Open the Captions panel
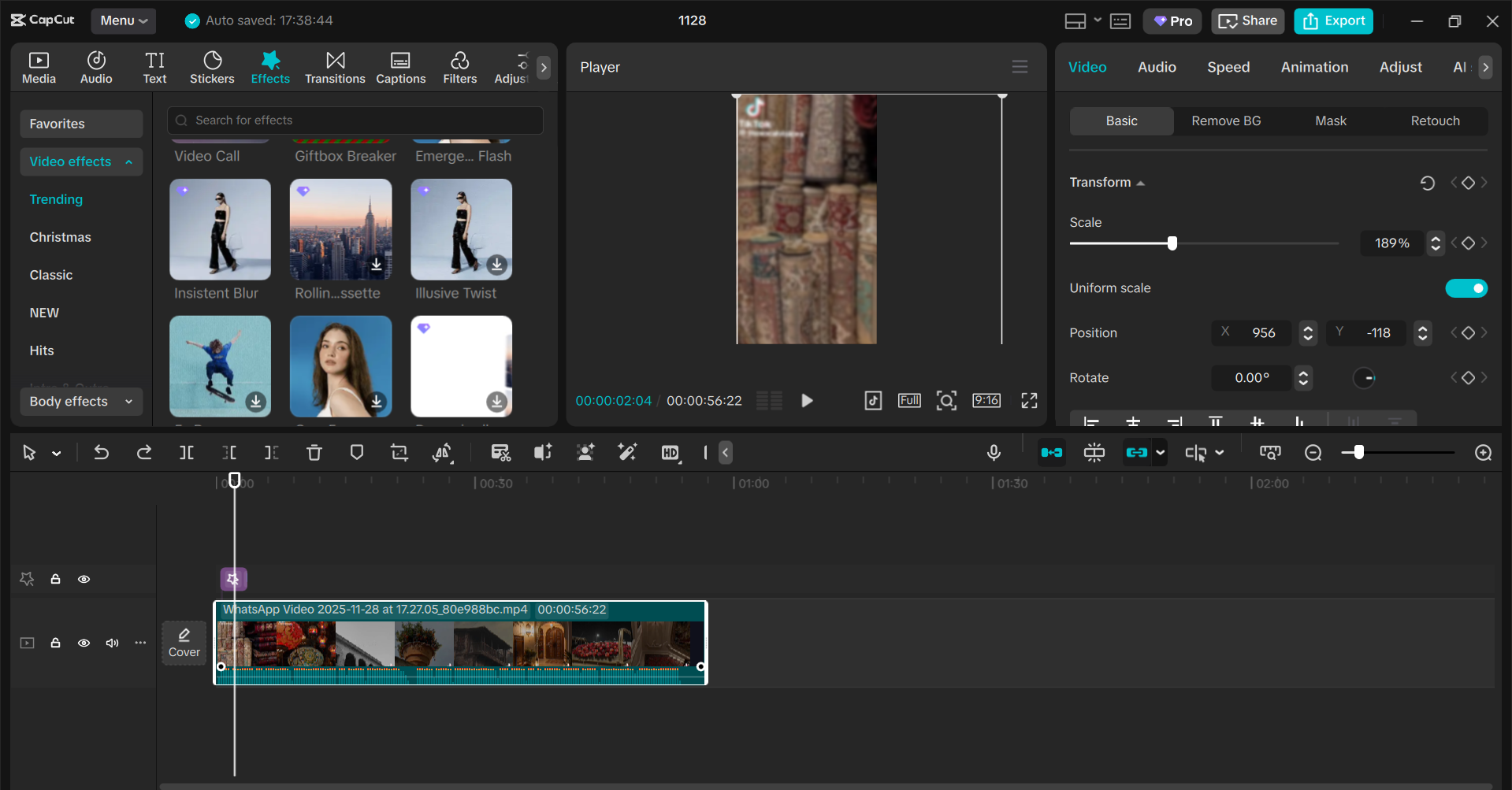The image size is (1512, 790). click(x=400, y=67)
